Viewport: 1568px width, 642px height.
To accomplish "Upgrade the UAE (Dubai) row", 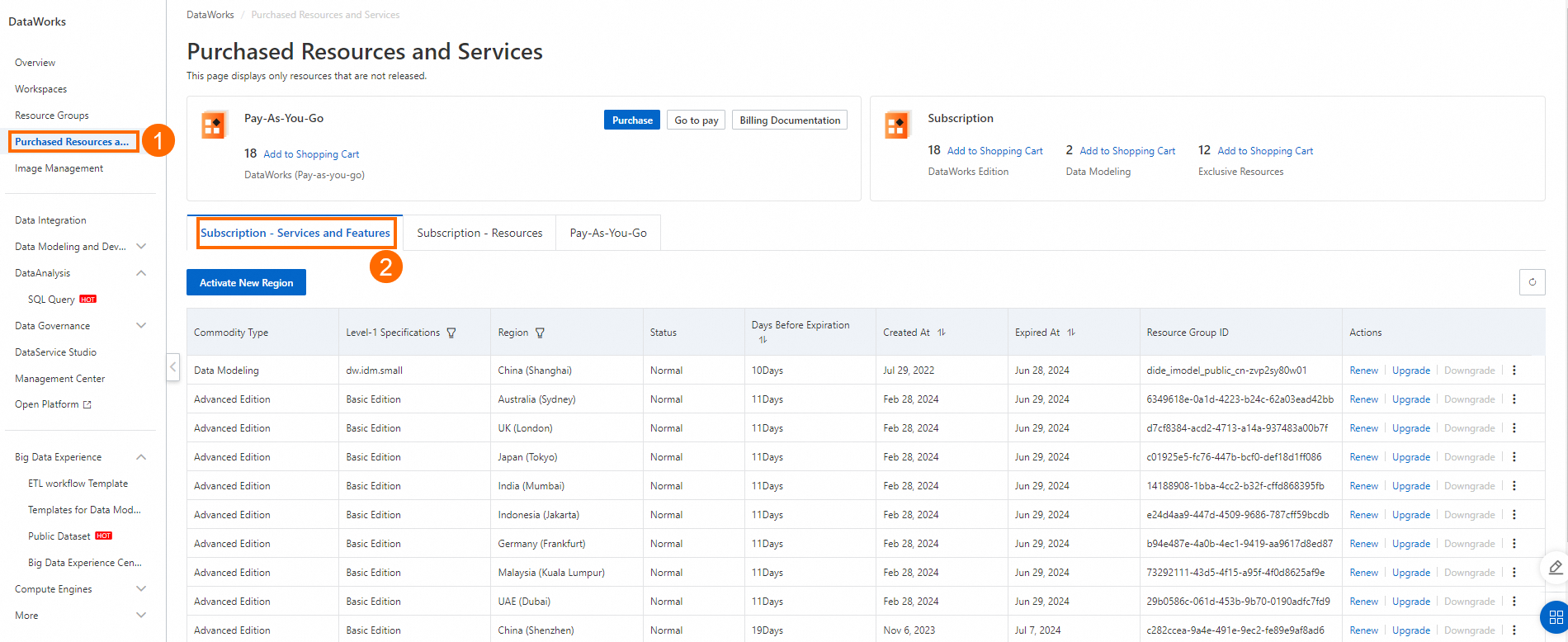I will click(1411, 602).
